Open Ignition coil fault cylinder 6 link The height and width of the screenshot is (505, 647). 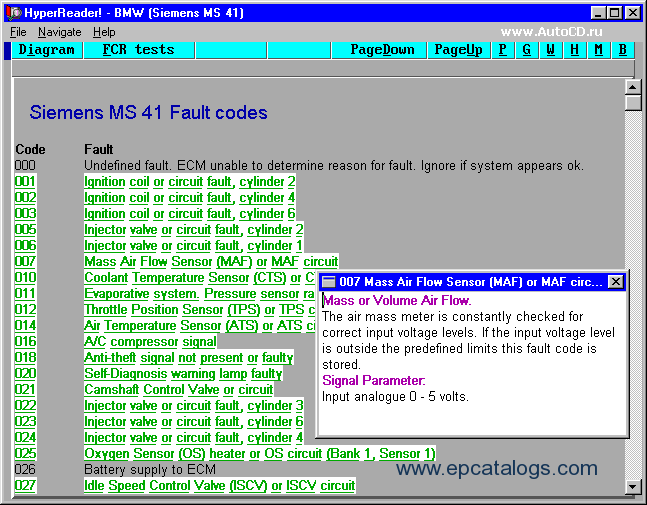[190, 214]
